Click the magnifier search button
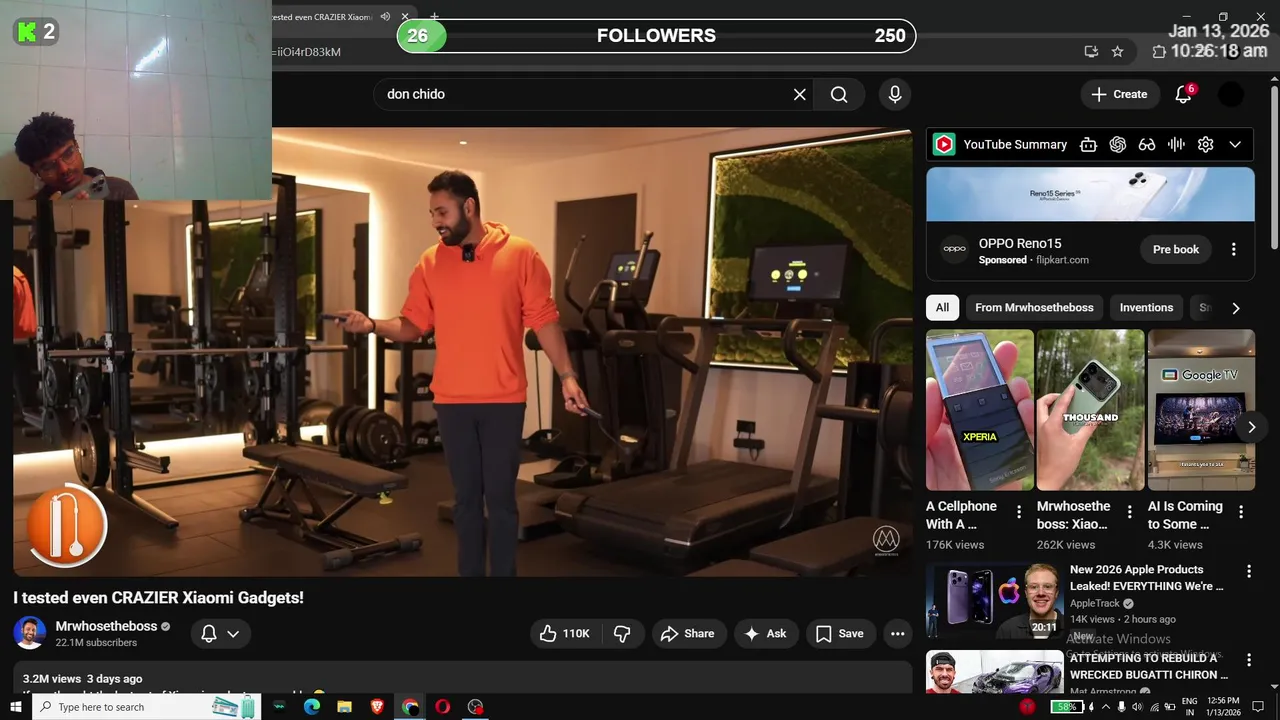 pyautogui.click(x=839, y=94)
